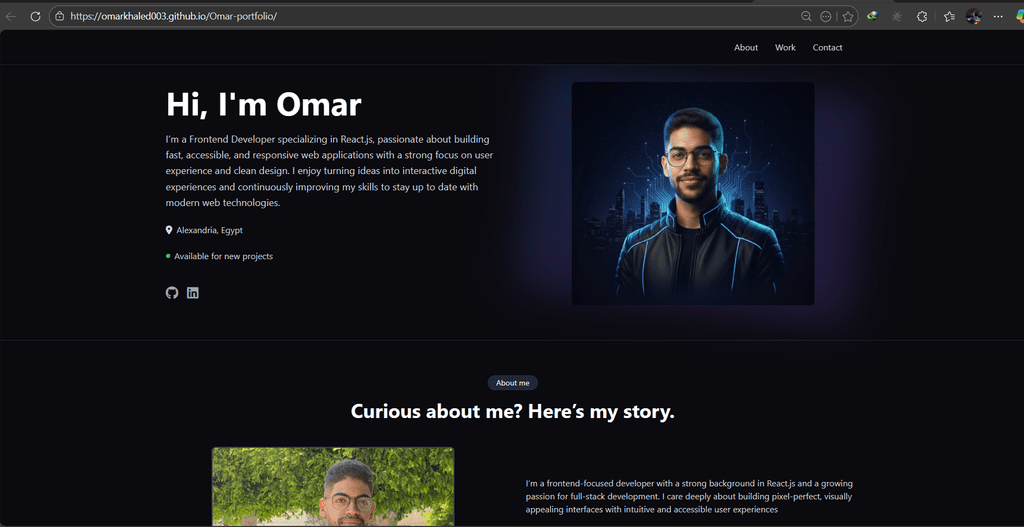This screenshot has height=527, width=1024.
Task: Click the Alexandria, Egypt text
Action: [210, 230]
